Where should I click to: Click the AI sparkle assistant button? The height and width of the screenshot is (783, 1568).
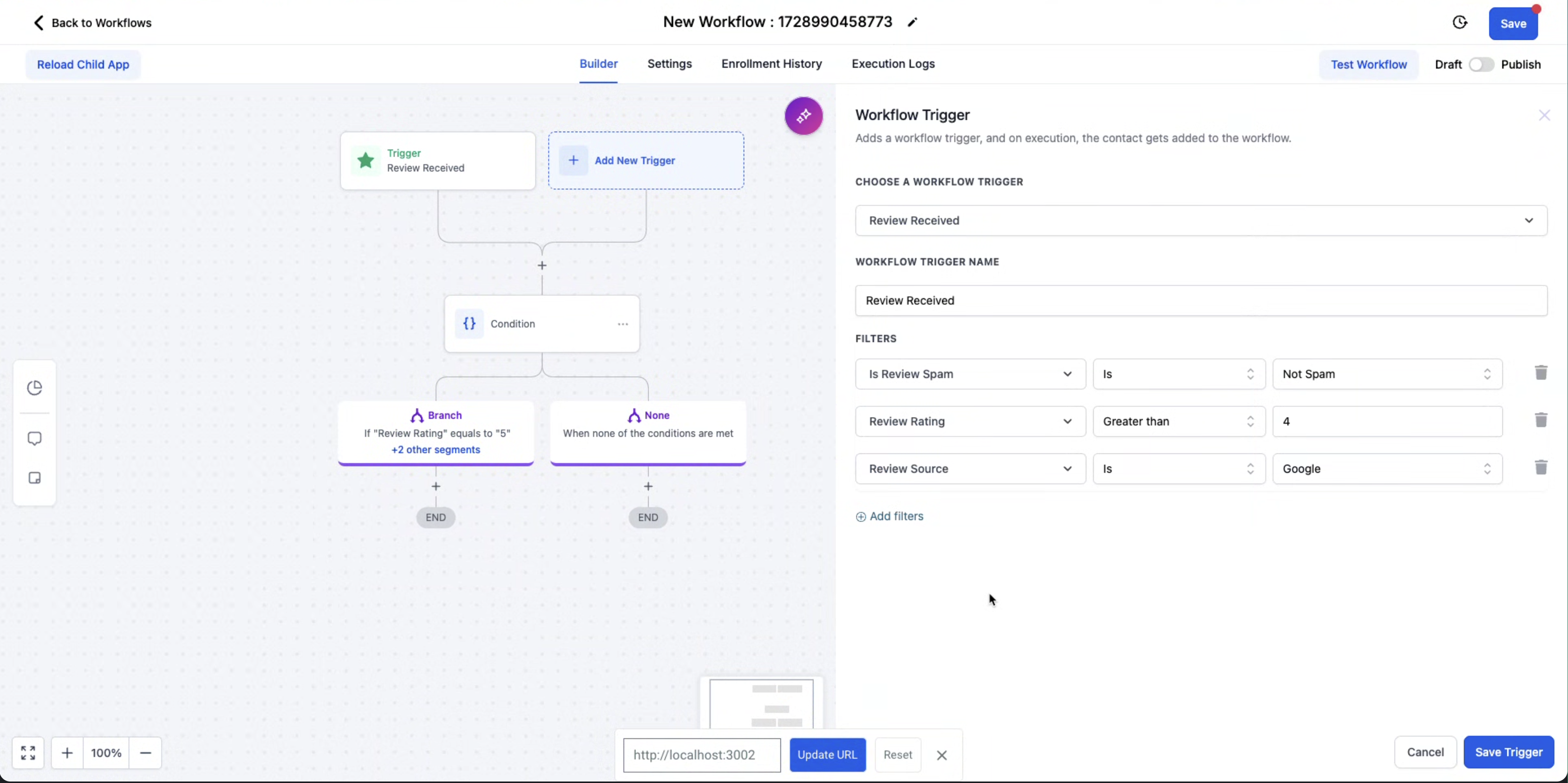(x=803, y=116)
